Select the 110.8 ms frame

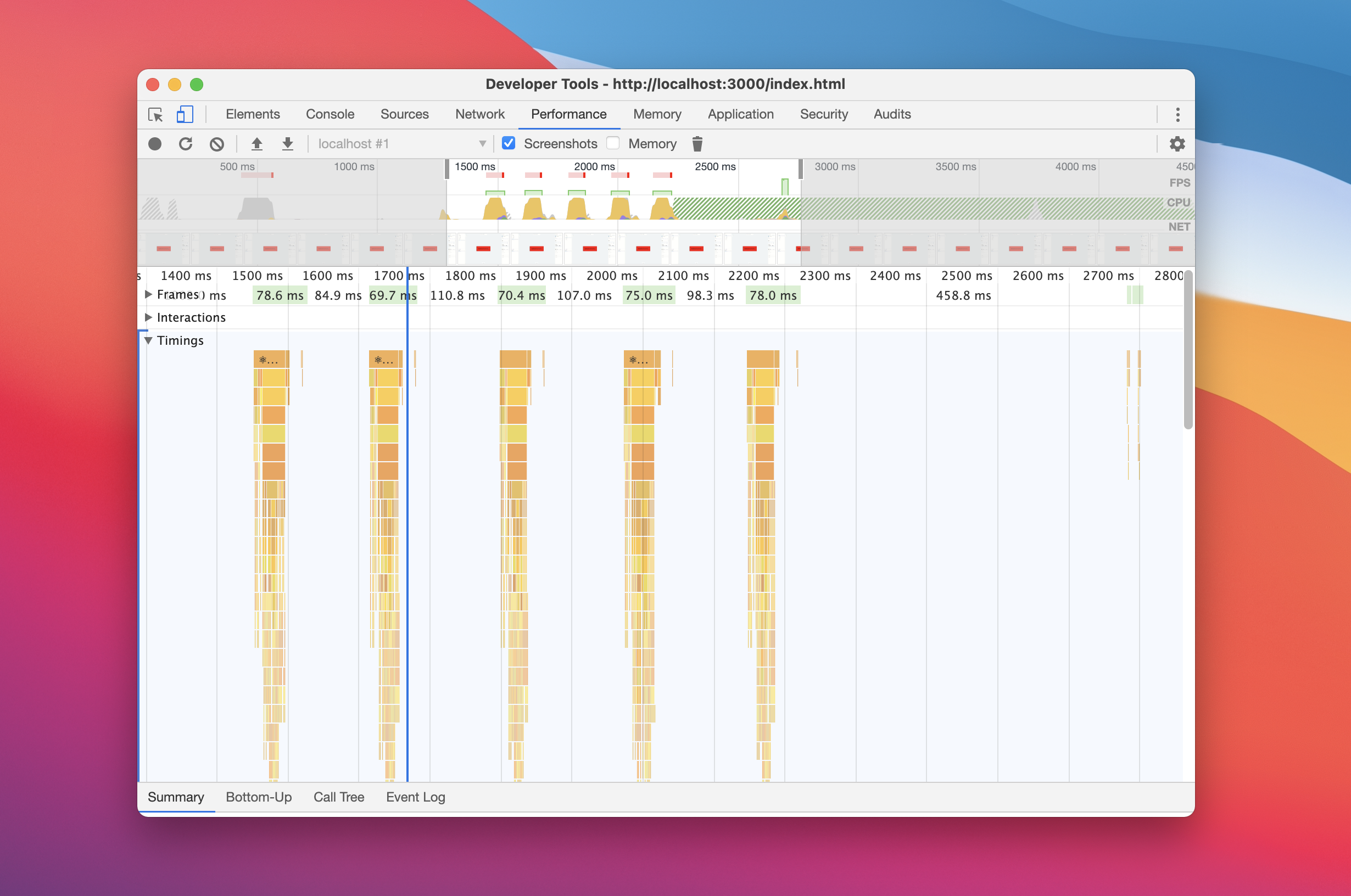coord(457,295)
